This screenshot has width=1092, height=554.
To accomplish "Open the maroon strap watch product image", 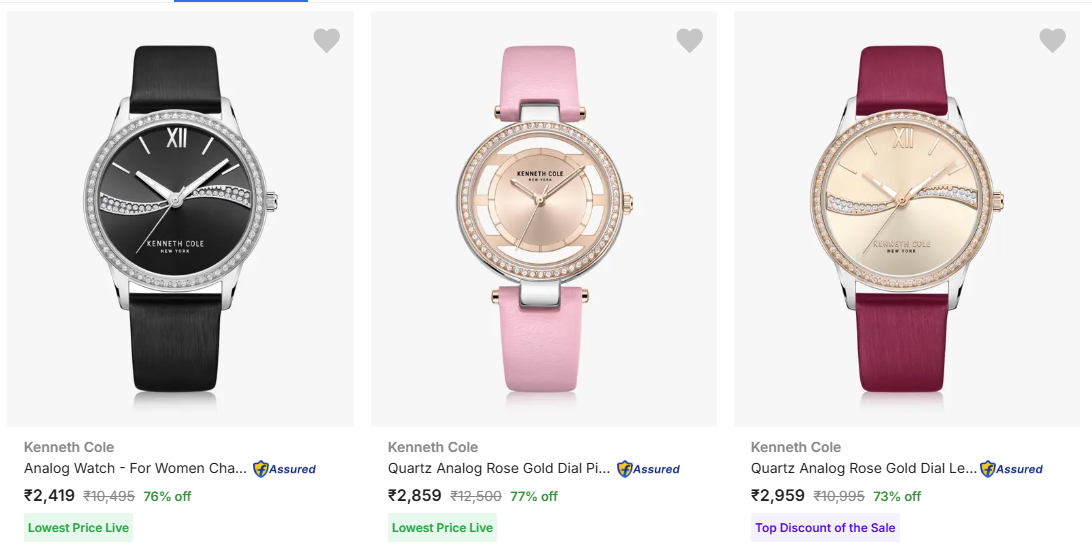I will (x=903, y=218).
